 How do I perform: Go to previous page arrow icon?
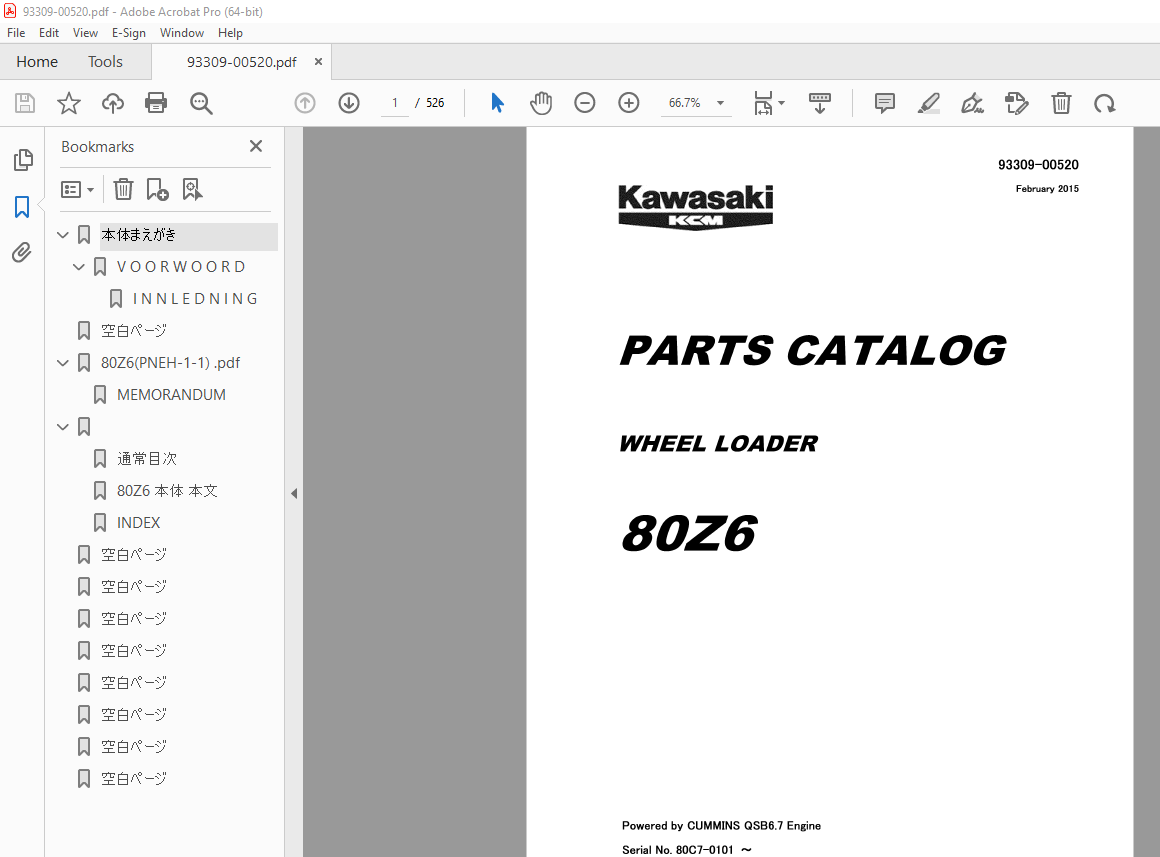tap(305, 103)
